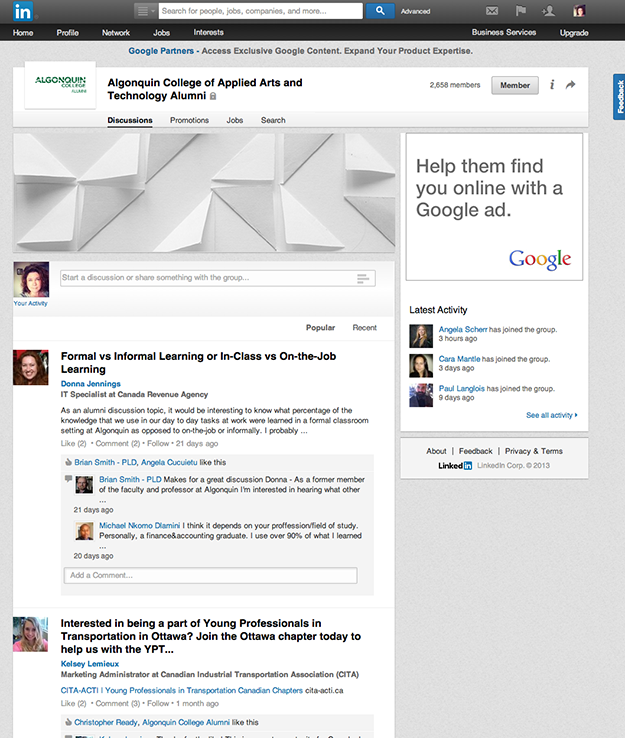Share the group using arrow icon
This screenshot has height=738, width=625.
[570, 85]
